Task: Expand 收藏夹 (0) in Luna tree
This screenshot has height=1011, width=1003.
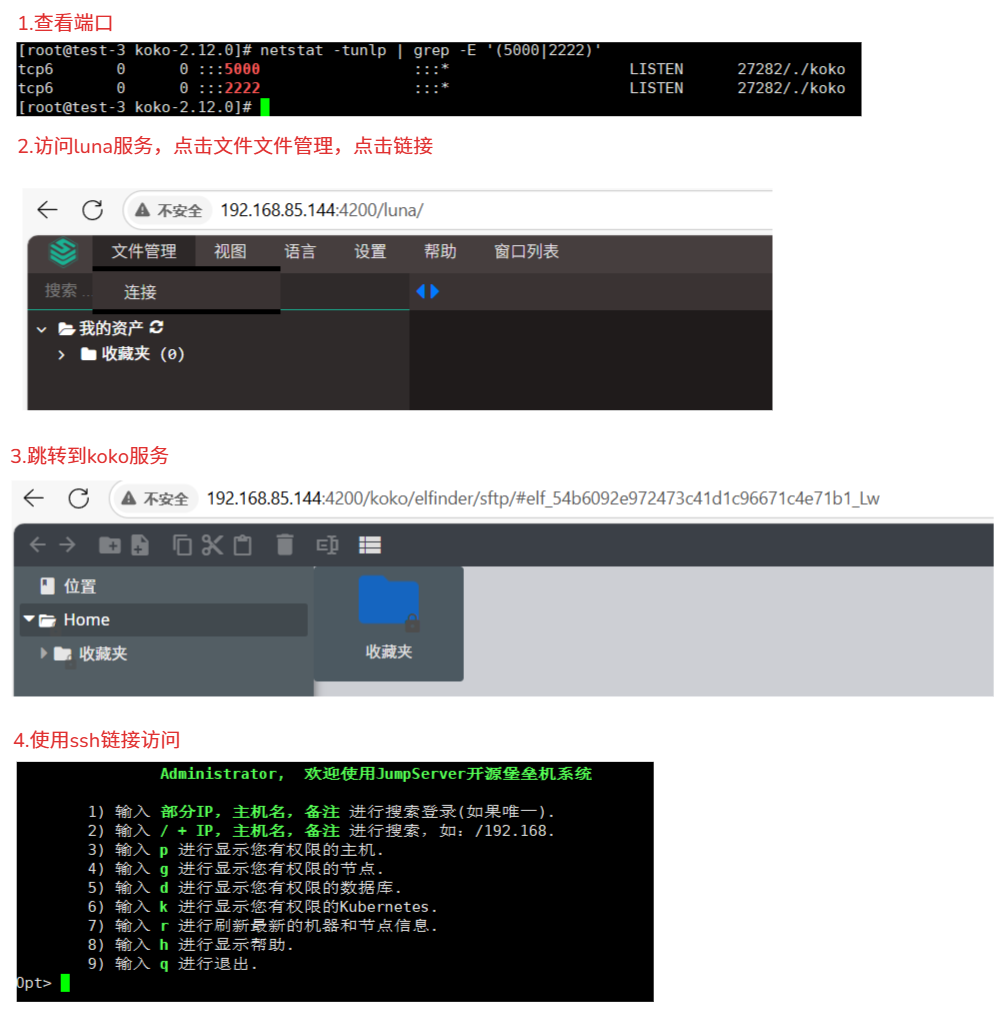Action: tap(62, 354)
